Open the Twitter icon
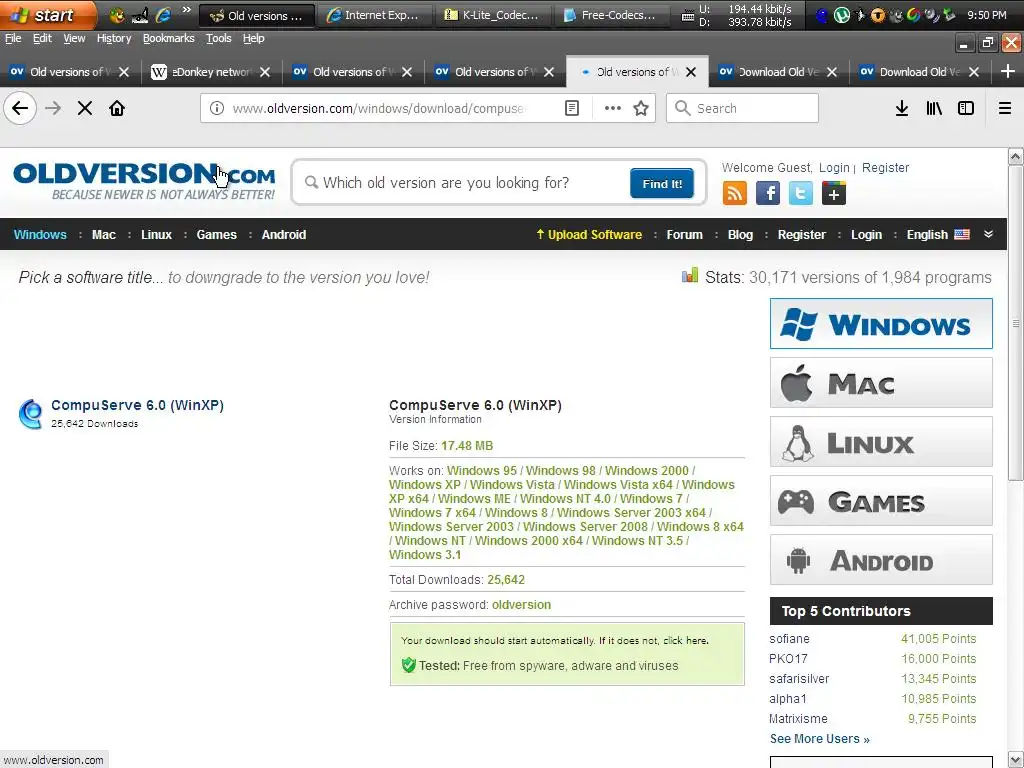1024x768 pixels. pos(801,193)
